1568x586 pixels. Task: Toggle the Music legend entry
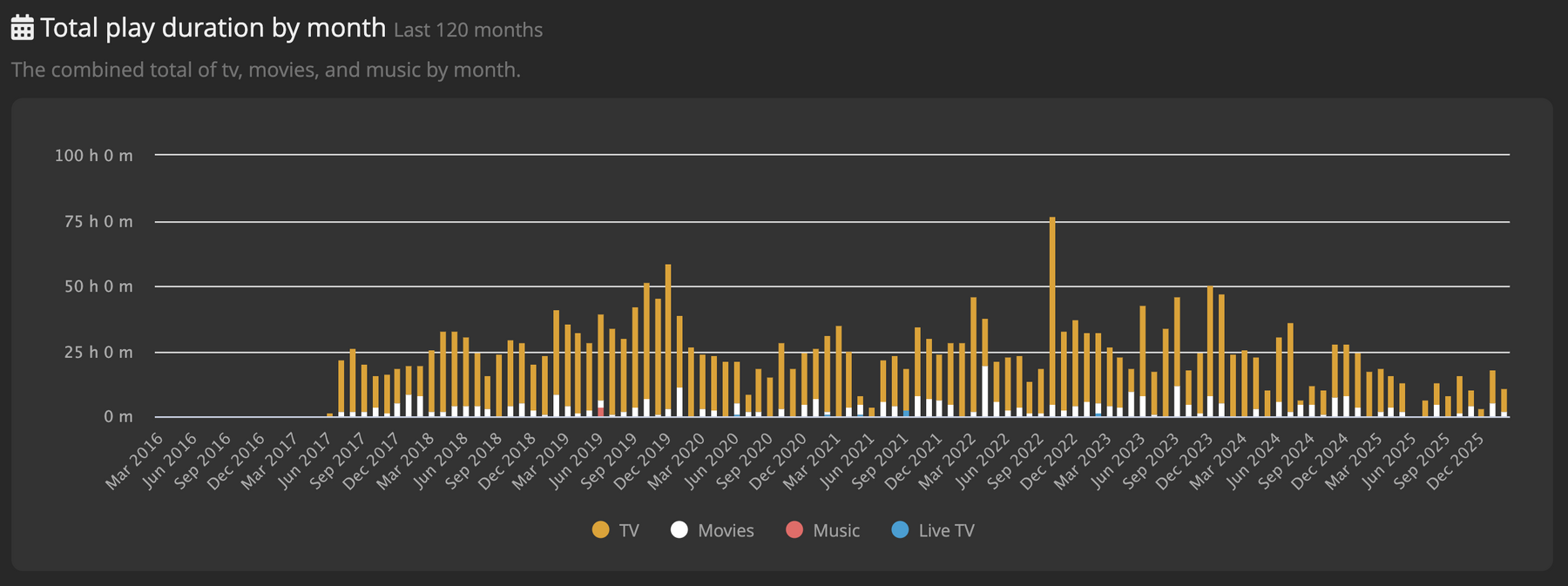click(x=835, y=530)
